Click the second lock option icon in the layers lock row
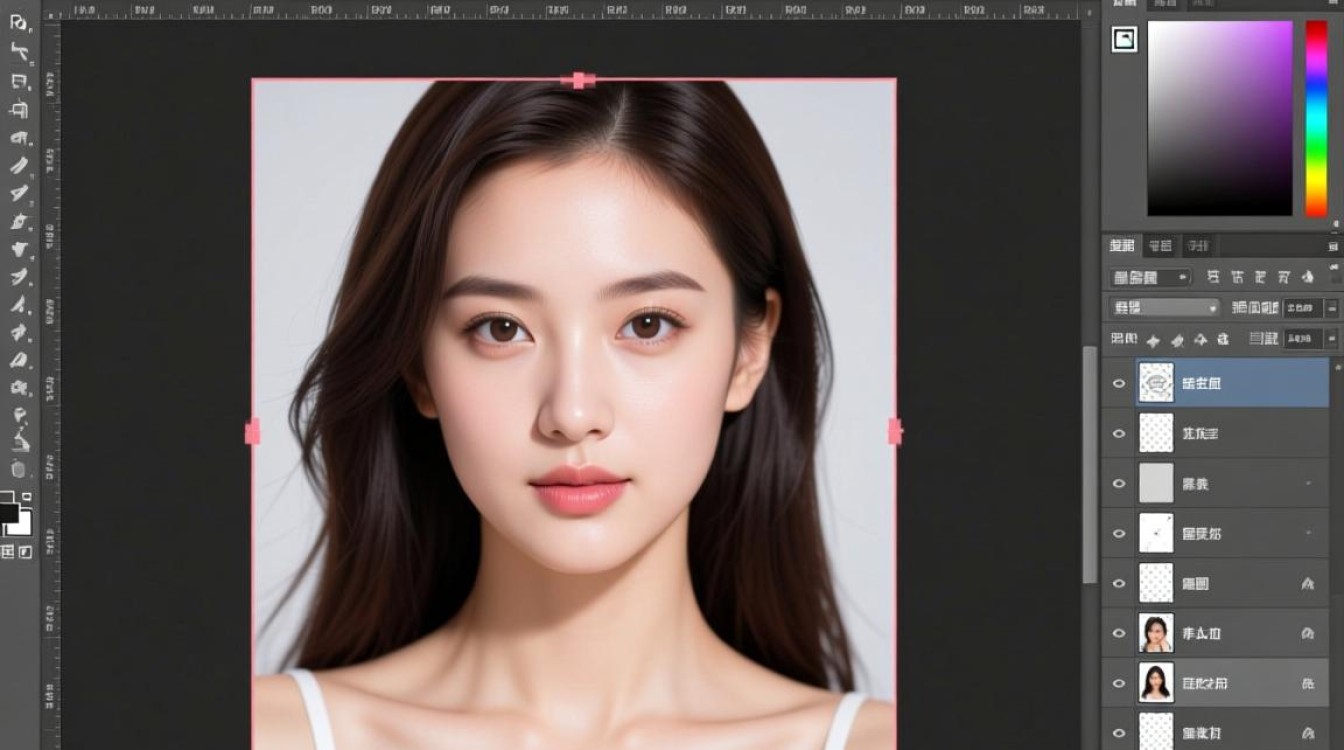The height and width of the screenshot is (750, 1344). (1178, 339)
